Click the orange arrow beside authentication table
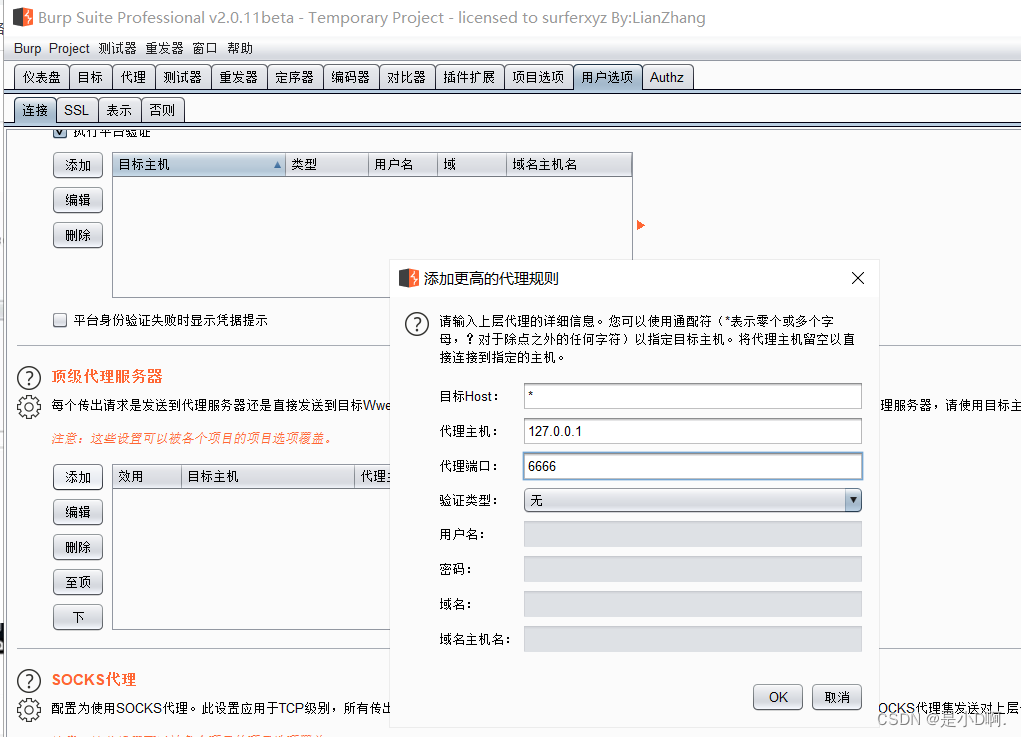This screenshot has width=1021, height=737. (641, 225)
